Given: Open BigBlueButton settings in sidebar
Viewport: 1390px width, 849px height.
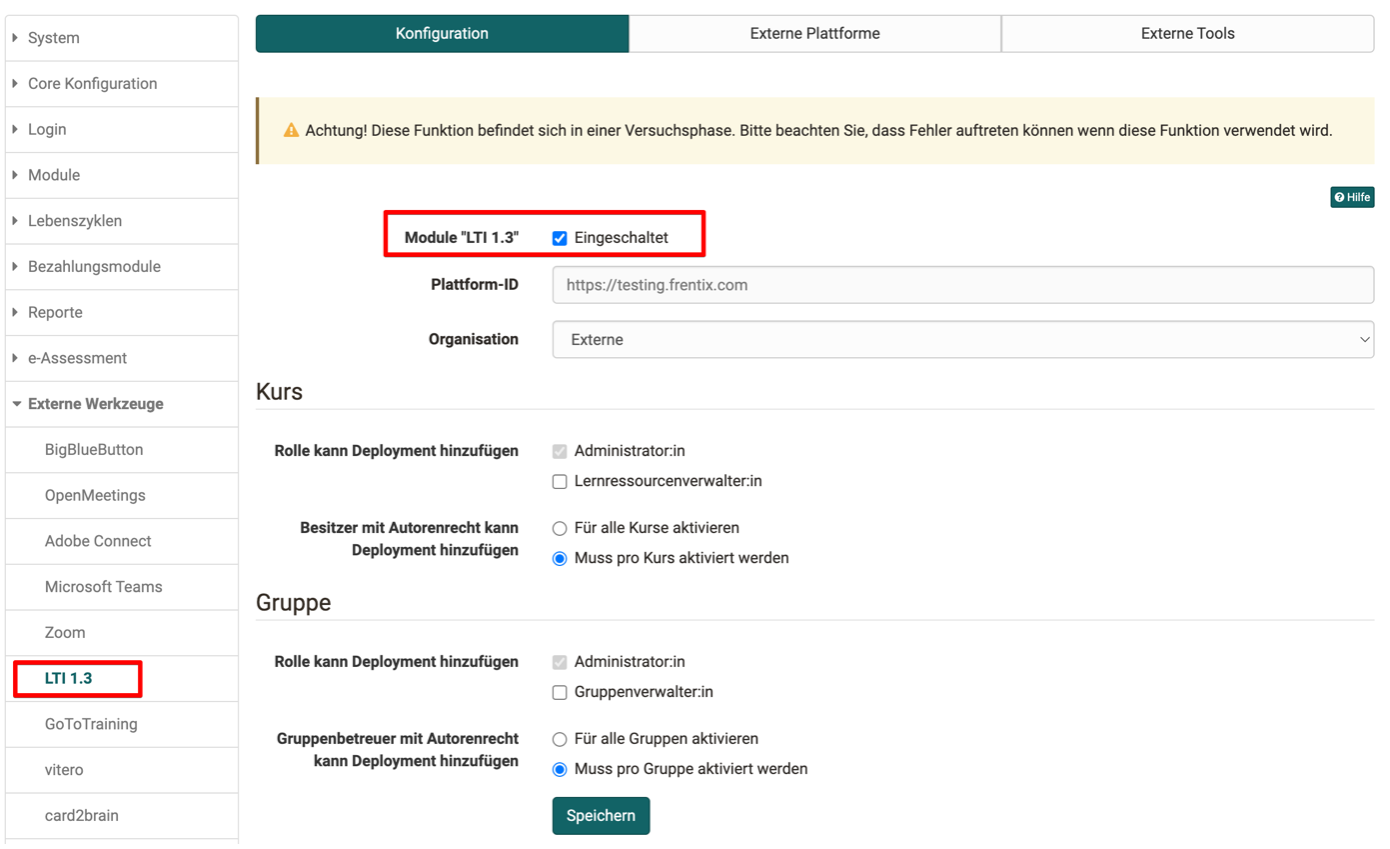Looking at the screenshot, I should click(94, 450).
